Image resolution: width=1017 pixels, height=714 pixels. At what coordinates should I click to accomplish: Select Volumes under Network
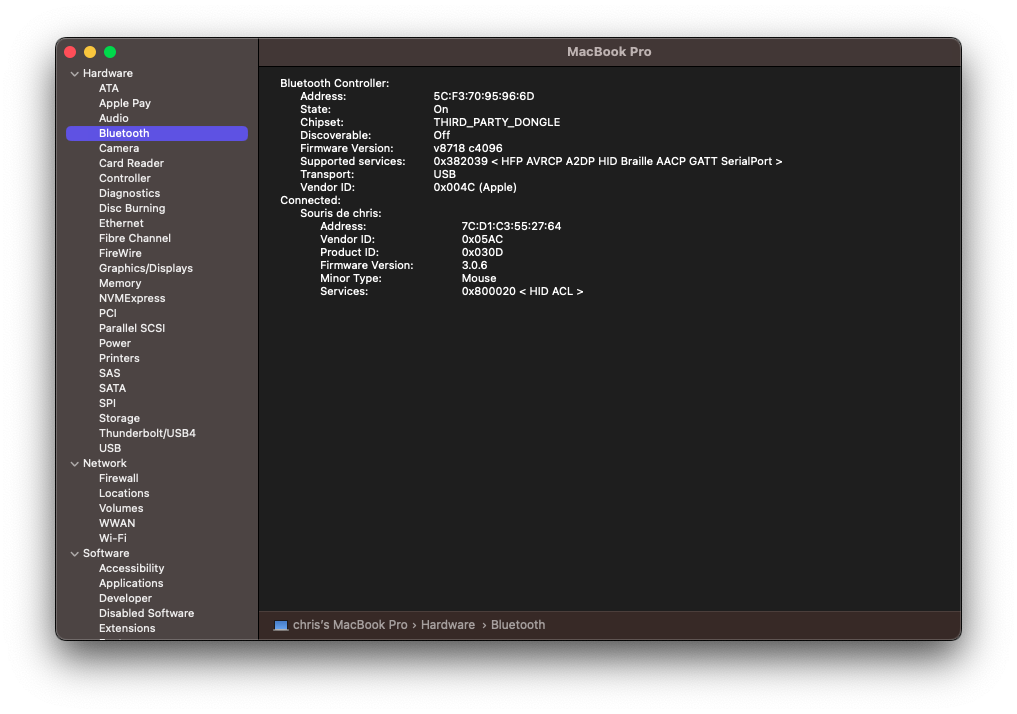pyautogui.click(x=121, y=508)
